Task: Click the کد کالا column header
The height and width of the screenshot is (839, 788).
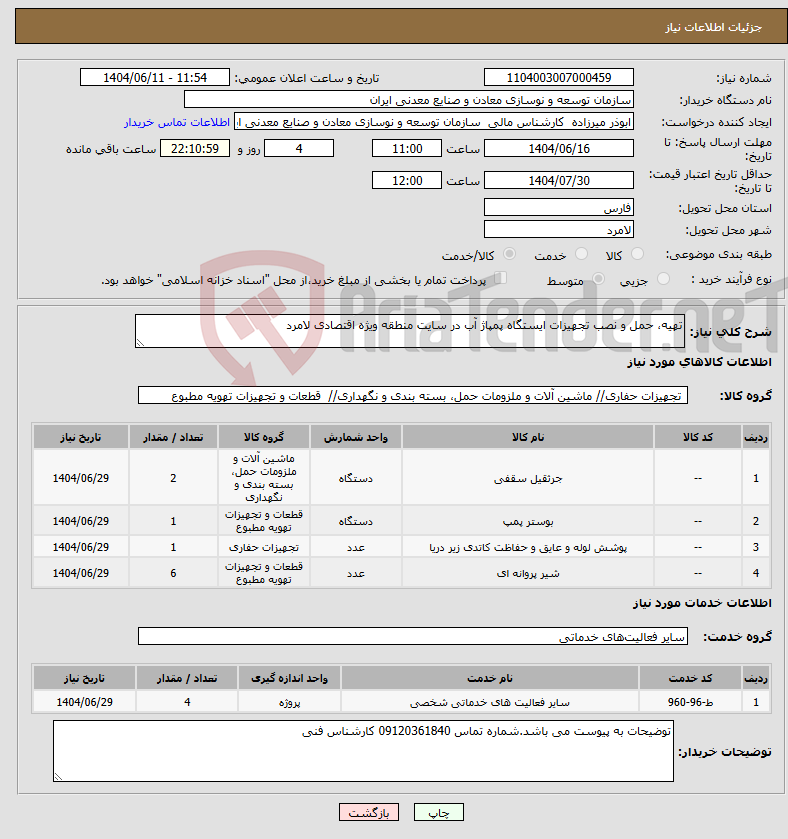Action: point(698,437)
